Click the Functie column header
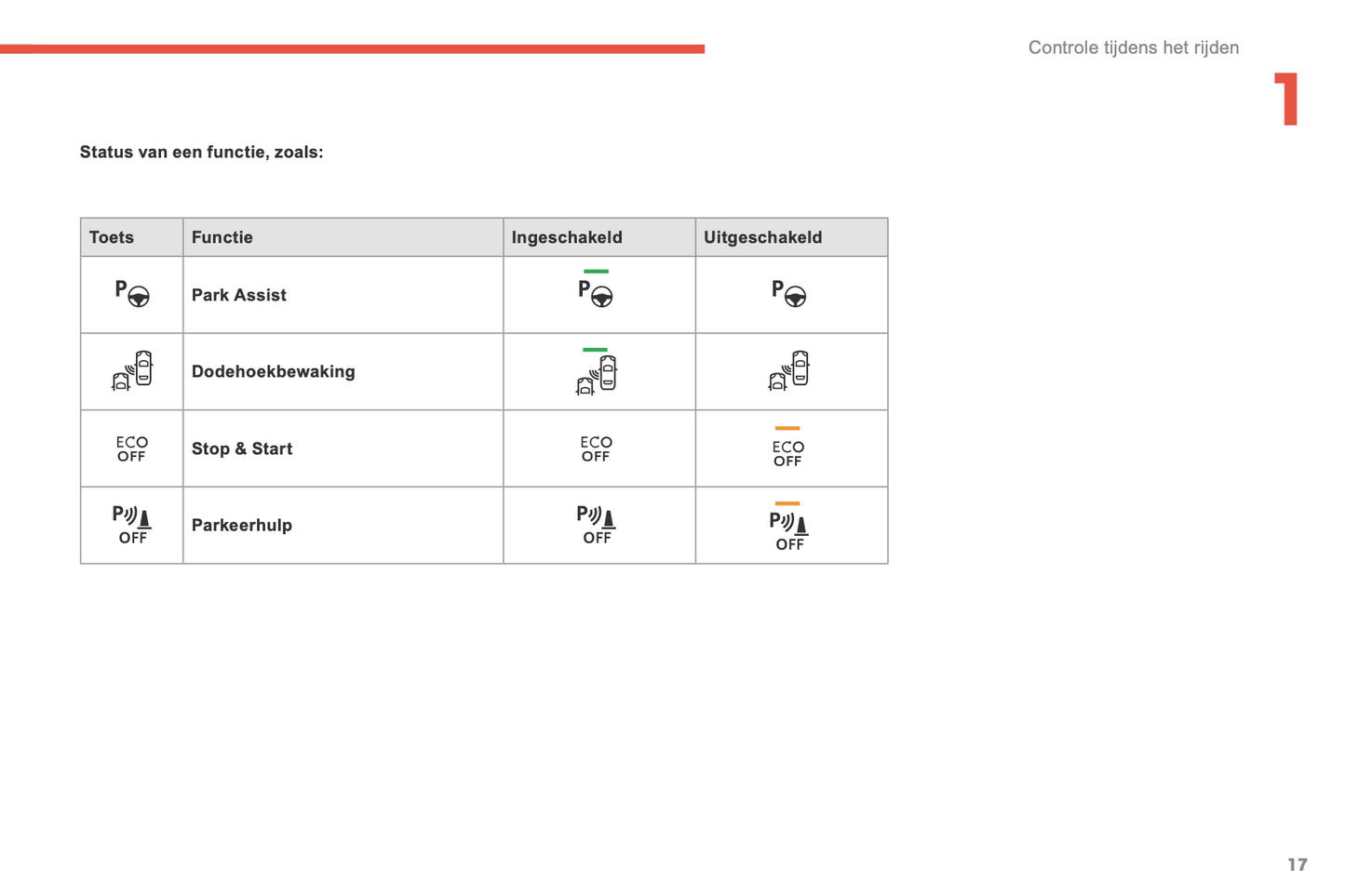The width and height of the screenshot is (1345, 896). pyautogui.click(x=222, y=237)
